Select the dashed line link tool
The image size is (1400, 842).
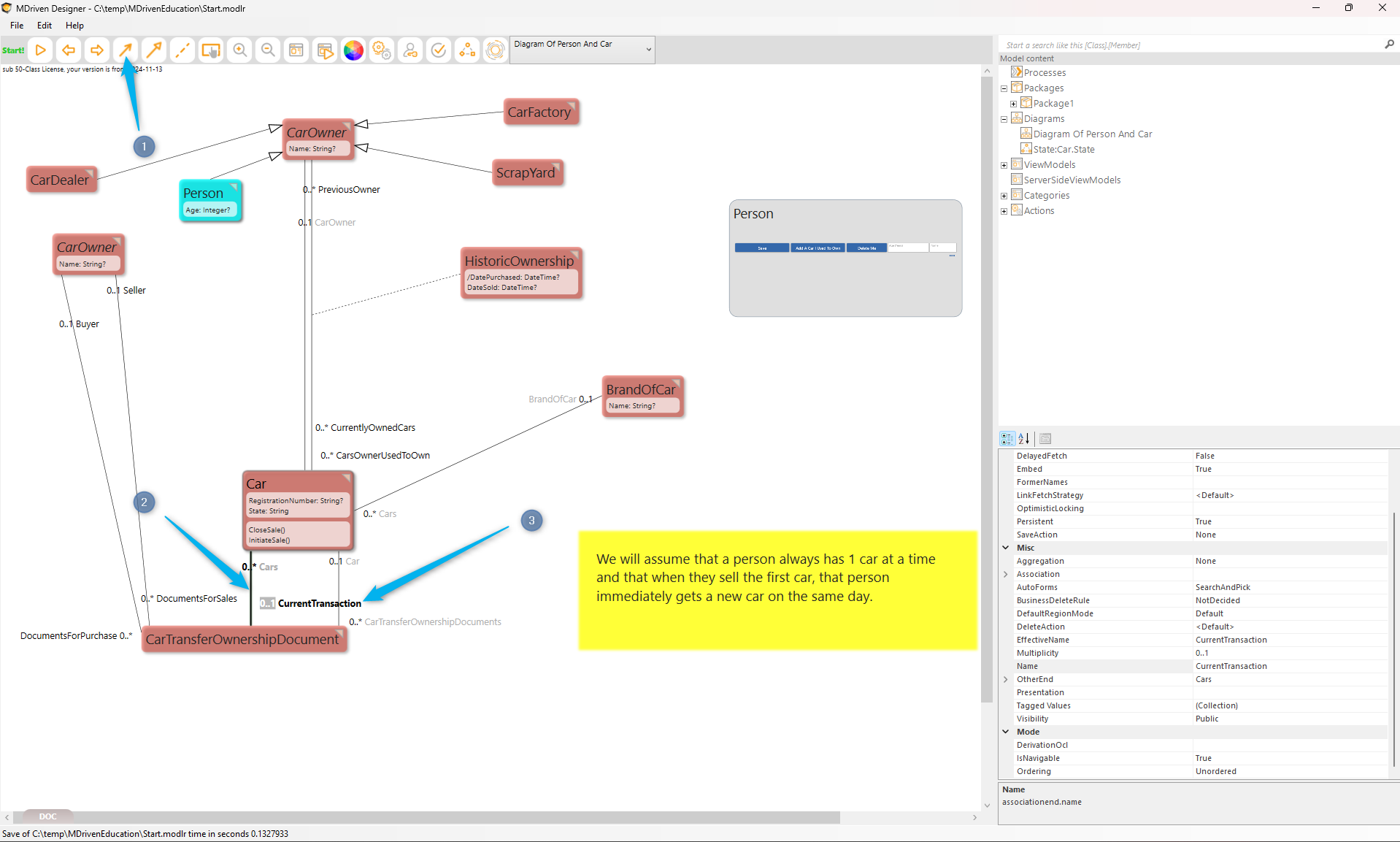pos(182,50)
